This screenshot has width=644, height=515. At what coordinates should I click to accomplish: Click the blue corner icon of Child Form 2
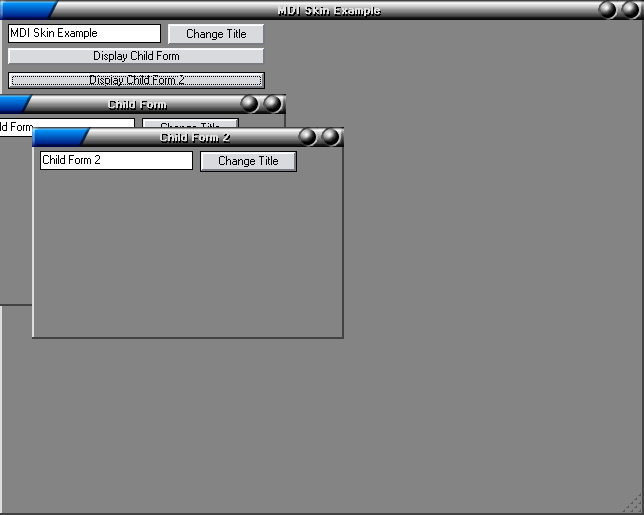click(x=60, y=137)
